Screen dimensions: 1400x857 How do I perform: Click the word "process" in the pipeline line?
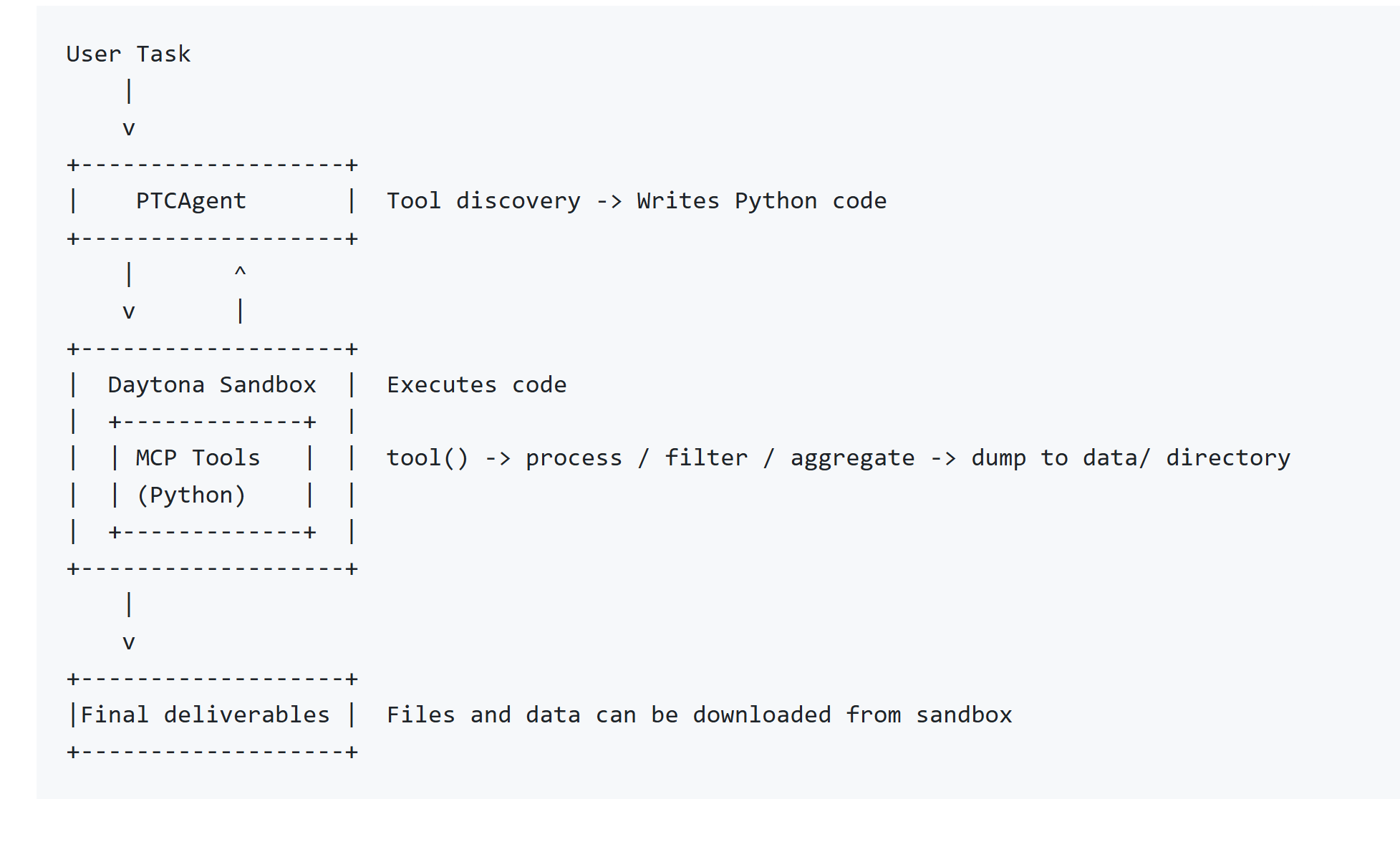coord(574,458)
